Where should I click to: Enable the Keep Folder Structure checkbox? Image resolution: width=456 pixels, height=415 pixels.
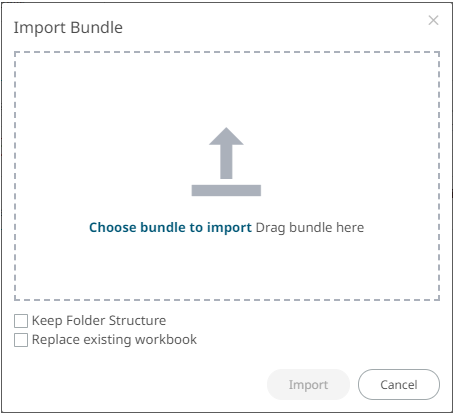21,321
